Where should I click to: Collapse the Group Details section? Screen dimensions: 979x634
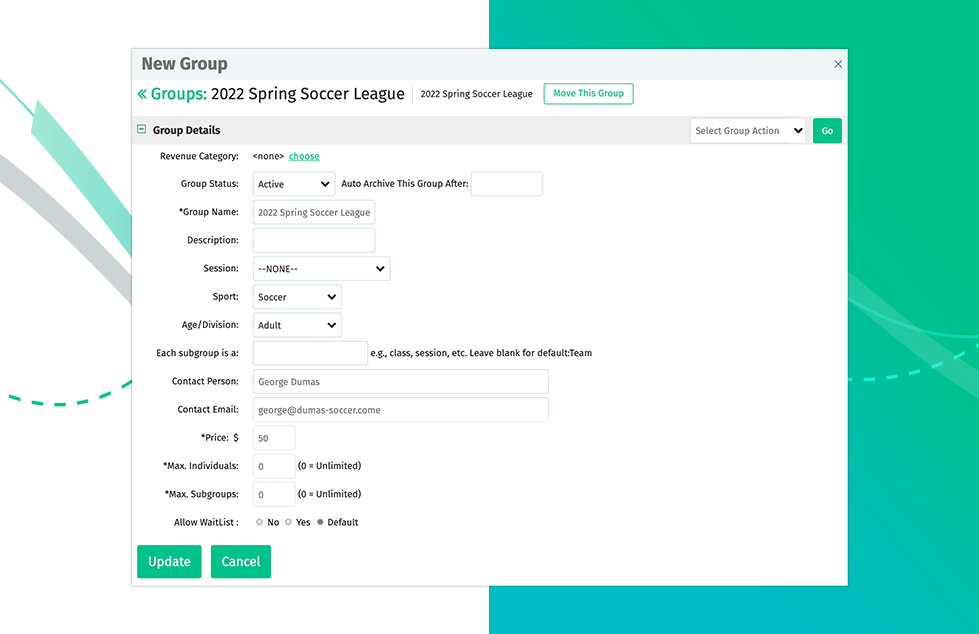pyautogui.click(x=141, y=130)
